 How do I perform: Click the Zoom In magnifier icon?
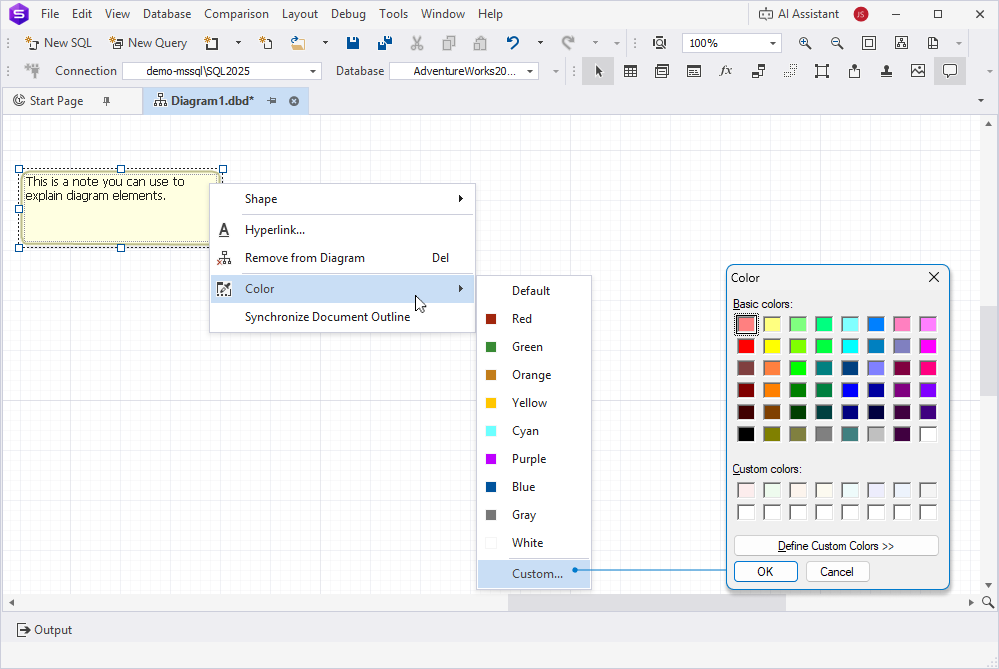tap(805, 43)
